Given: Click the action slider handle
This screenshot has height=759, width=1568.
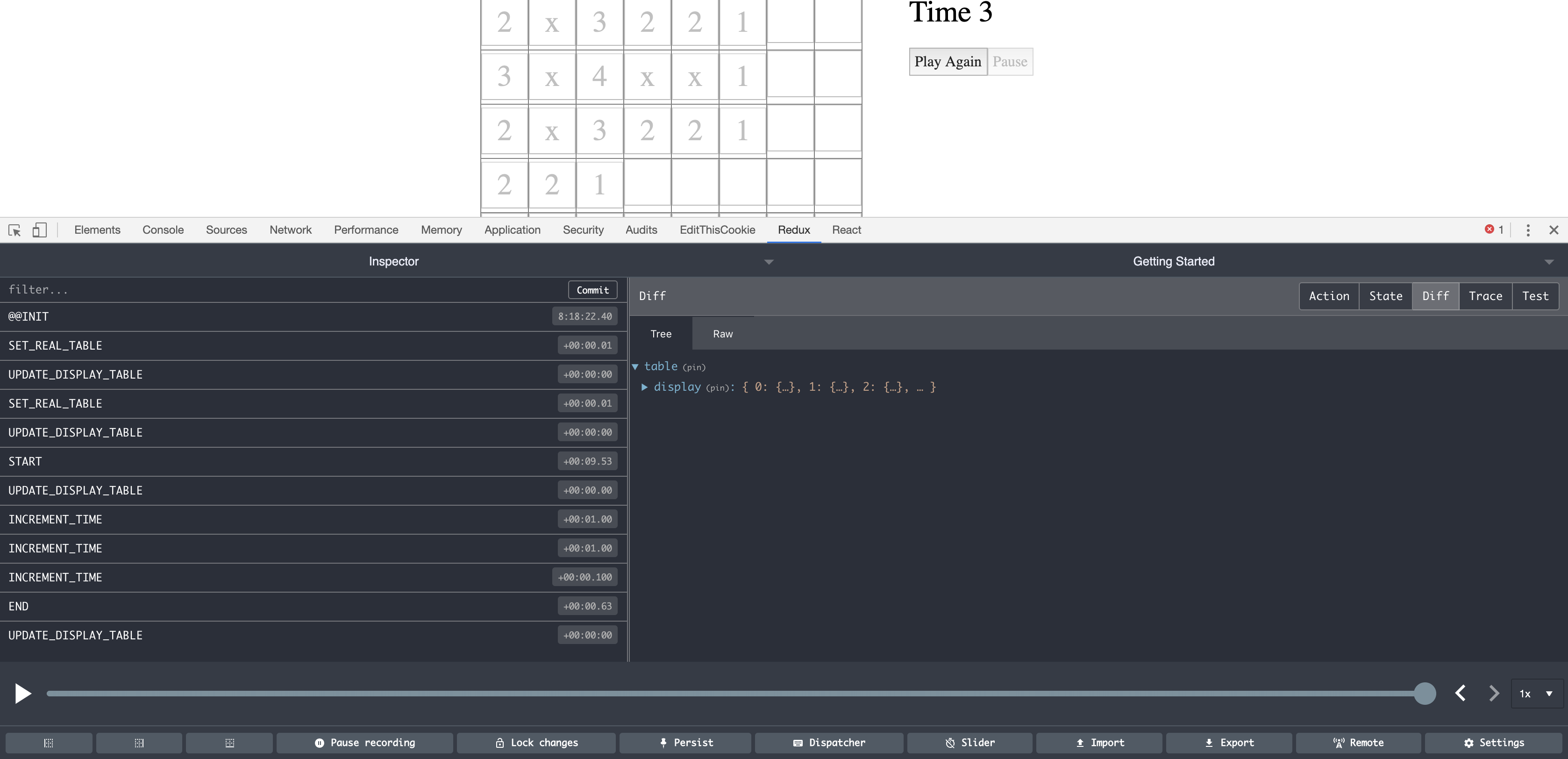Looking at the screenshot, I should click(x=1425, y=693).
